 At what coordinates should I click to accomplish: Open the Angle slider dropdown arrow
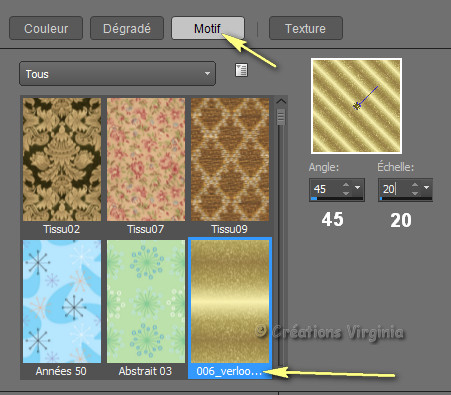(358, 188)
